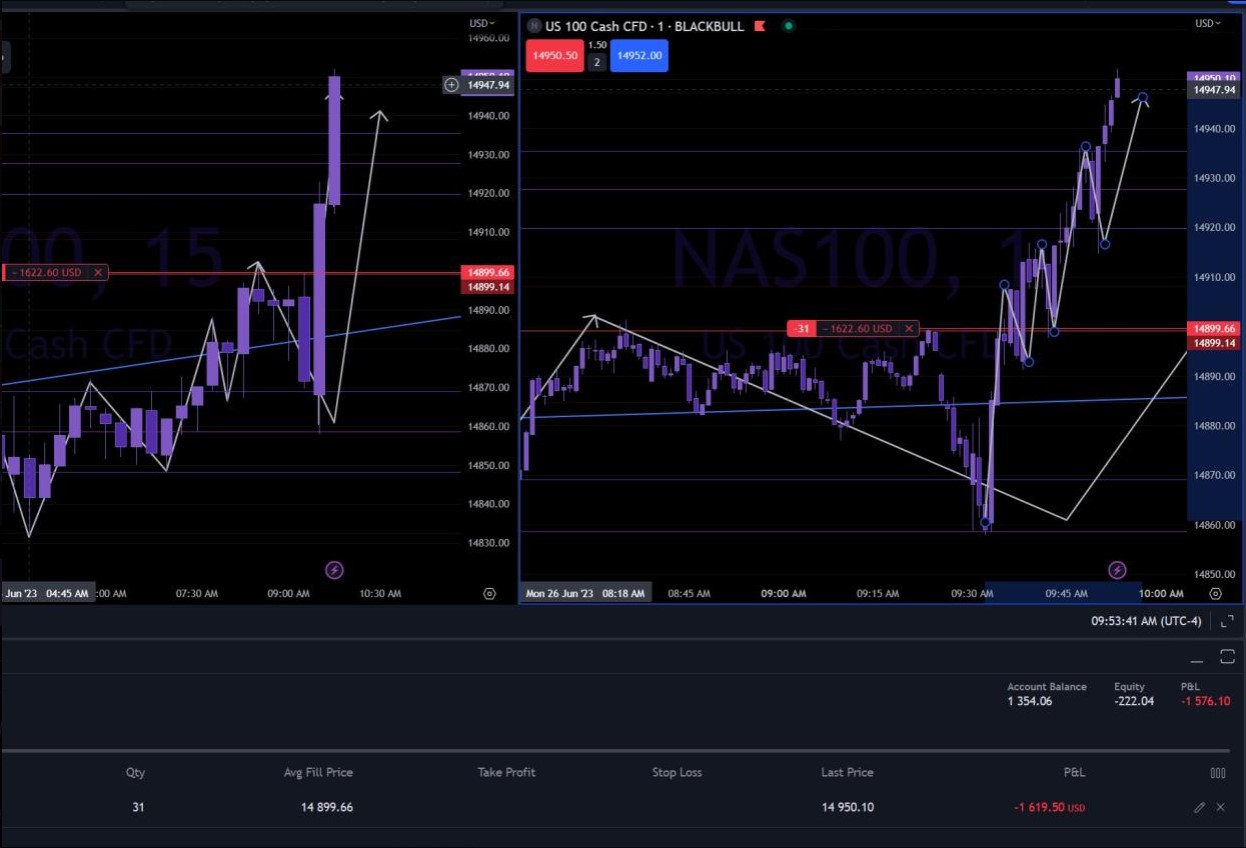The width and height of the screenshot is (1246, 848).
Task: Click the 07:30 AM tick on the left time axis
Action: click(196, 593)
